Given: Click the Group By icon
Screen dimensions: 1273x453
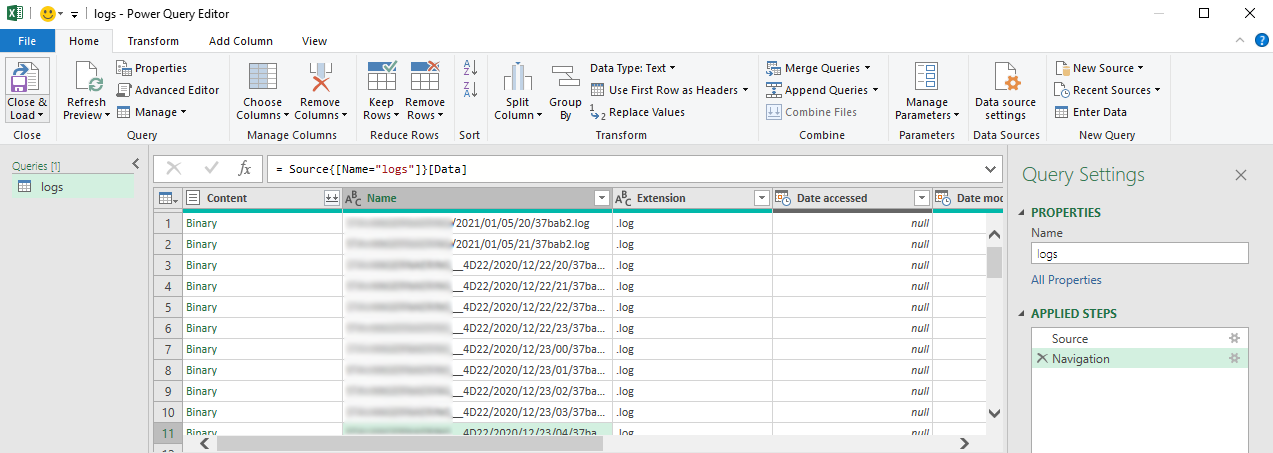Looking at the screenshot, I should click(x=566, y=77).
